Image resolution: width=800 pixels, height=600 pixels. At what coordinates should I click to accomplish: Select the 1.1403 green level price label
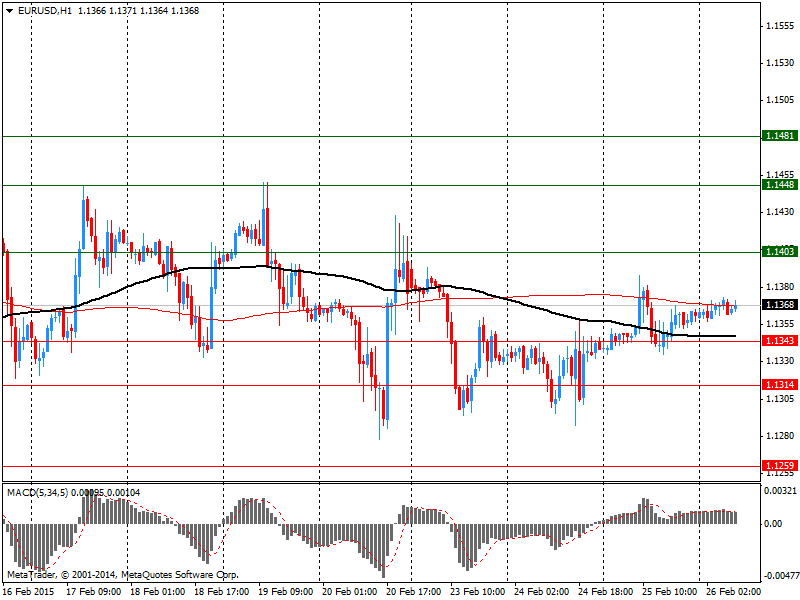(x=780, y=251)
